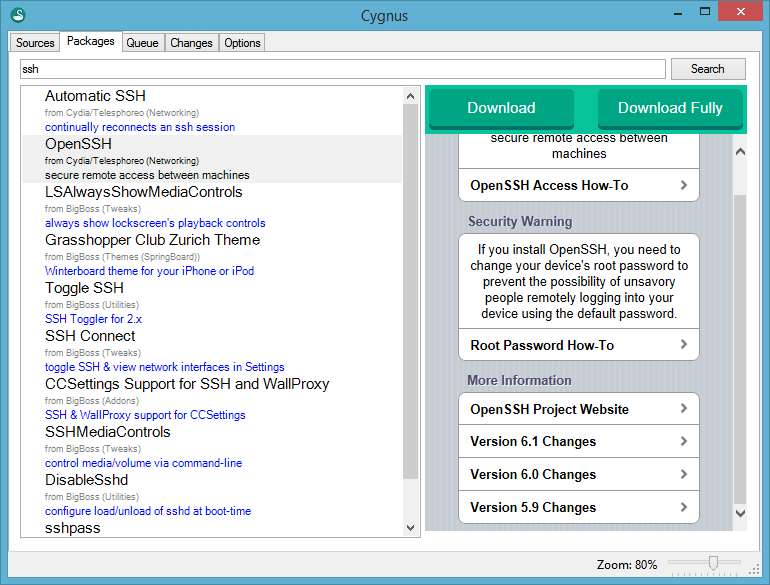Open Version 5.9 Changes
770x585 pixels.
(x=578, y=507)
